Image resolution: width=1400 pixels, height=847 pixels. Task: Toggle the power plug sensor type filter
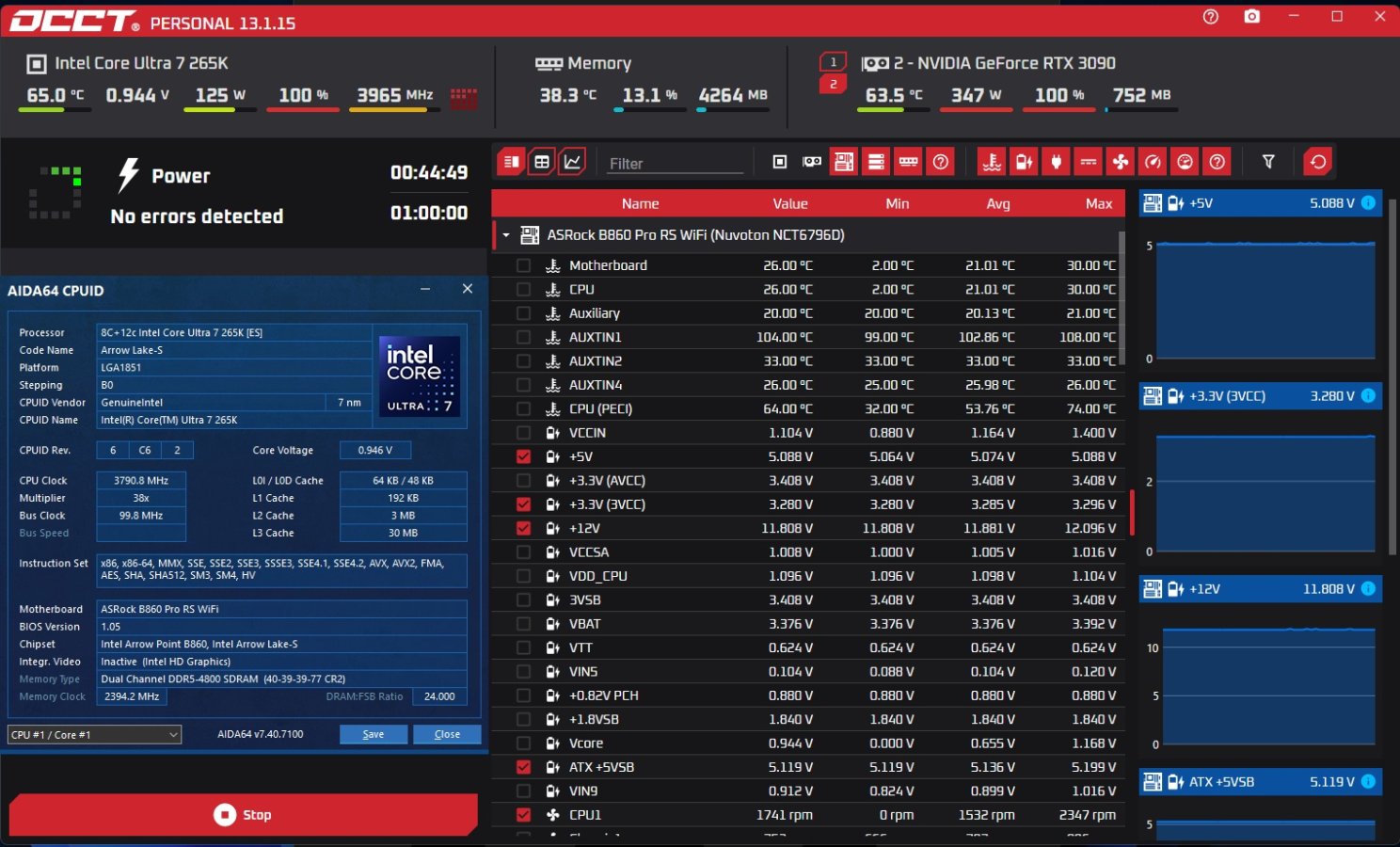1057,162
